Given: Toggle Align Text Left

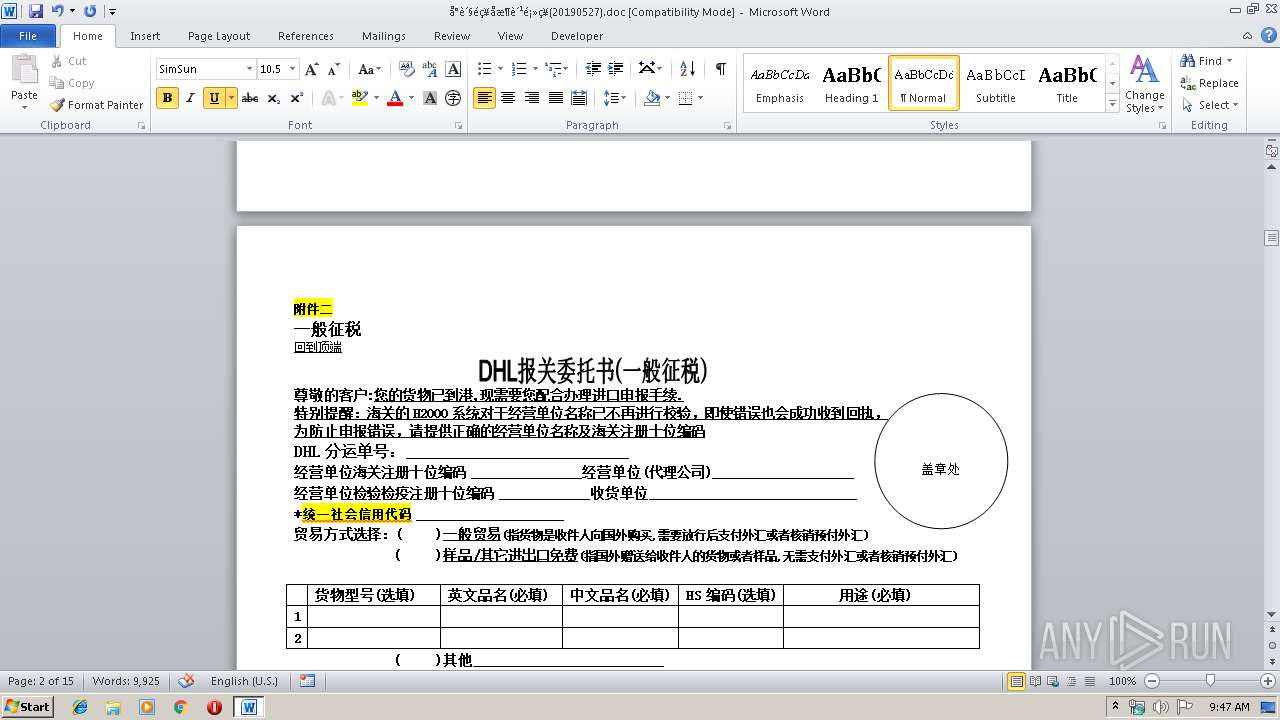Looking at the screenshot, I should [x=484, y=98].
